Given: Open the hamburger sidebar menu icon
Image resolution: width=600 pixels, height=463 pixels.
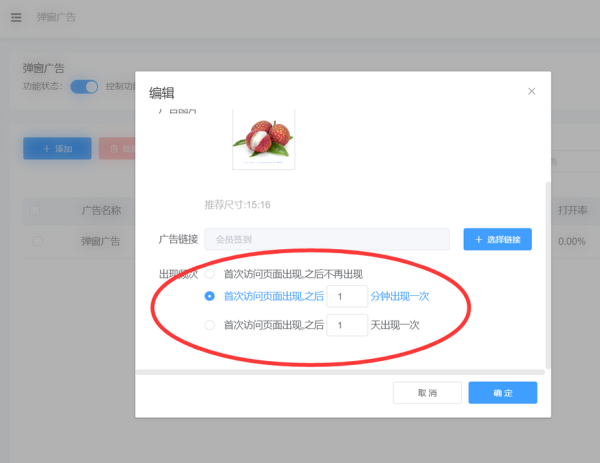Looking at the screenshot, I should coord(16,17).
